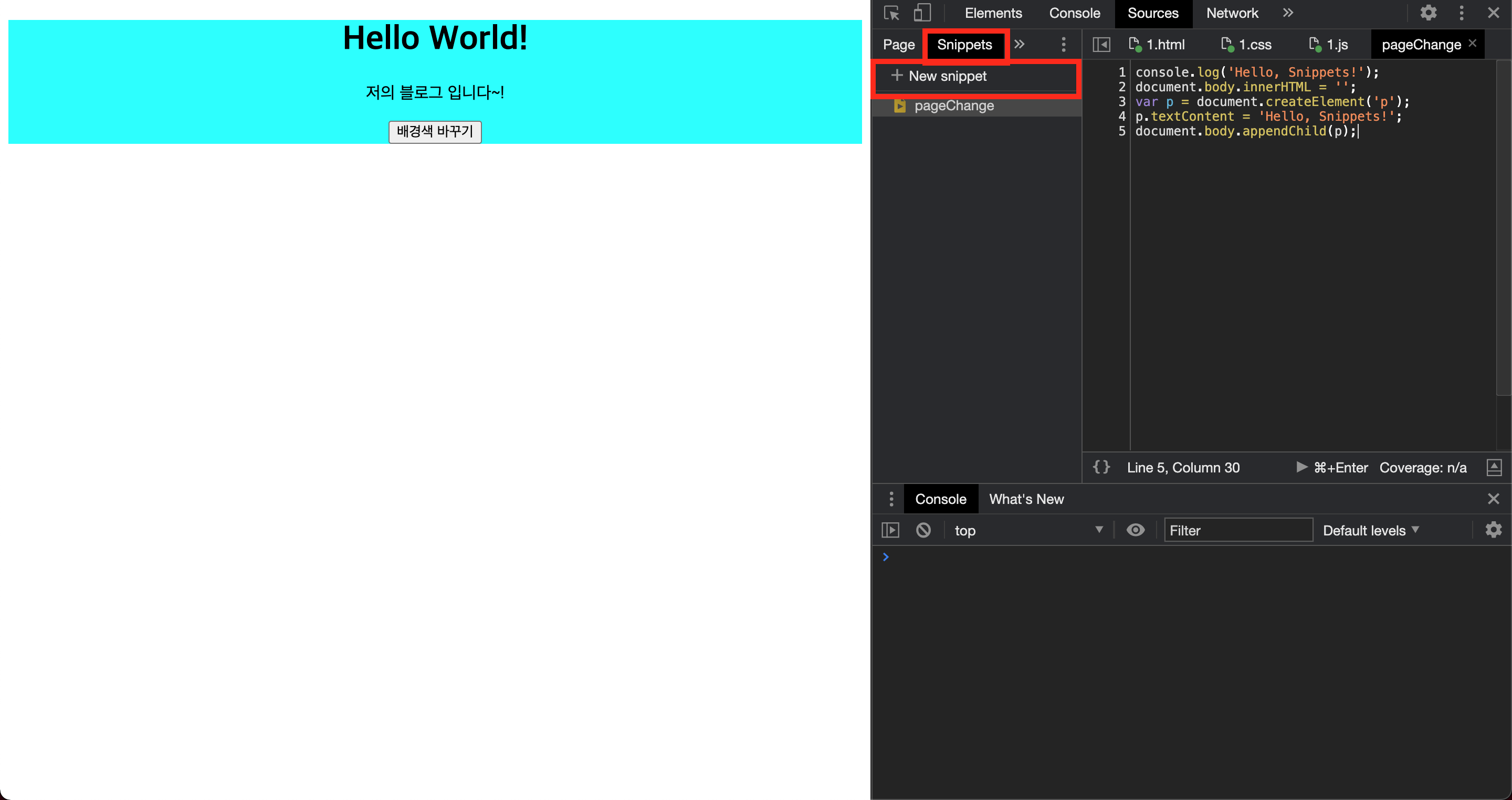Click the clear console icon
Viewport: 1512px width, 800px height.
click(923, 530)
